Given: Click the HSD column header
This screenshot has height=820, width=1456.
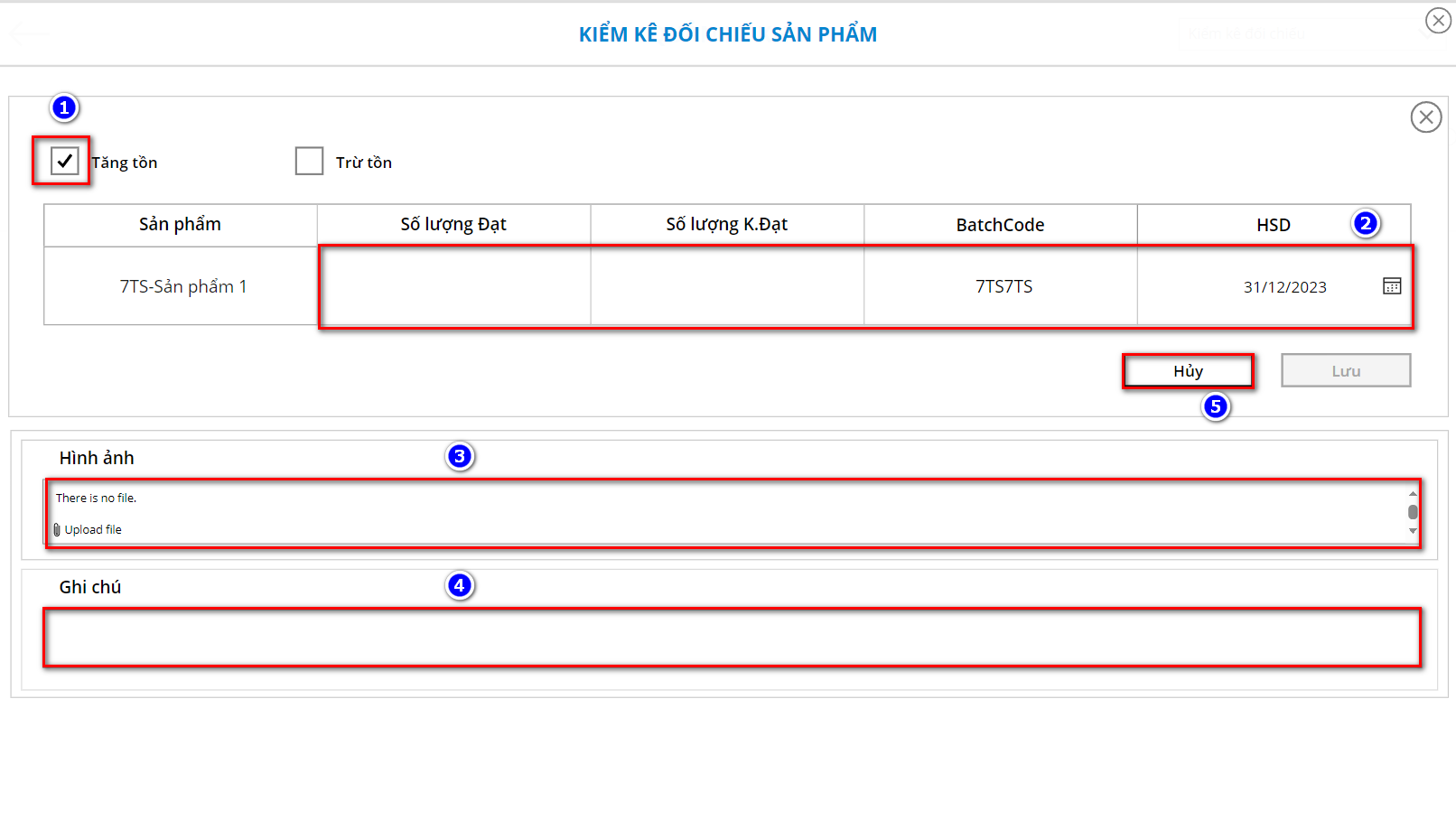Looking at the screenshot, I should pyautogui.click(x=1274, y=225).
